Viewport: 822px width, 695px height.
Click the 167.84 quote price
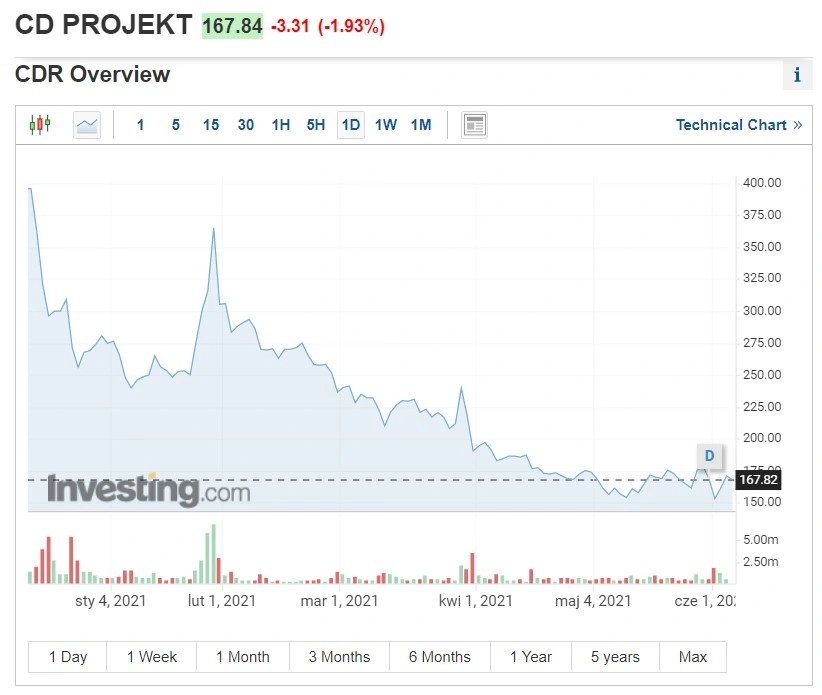point(232,26)
